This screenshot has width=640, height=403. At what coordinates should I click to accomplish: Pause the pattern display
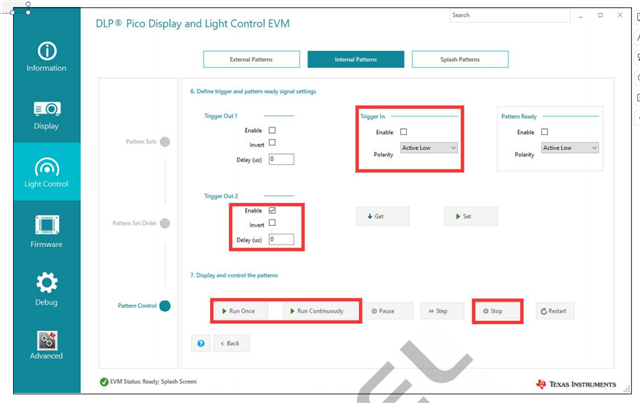(x=388, y=311)
